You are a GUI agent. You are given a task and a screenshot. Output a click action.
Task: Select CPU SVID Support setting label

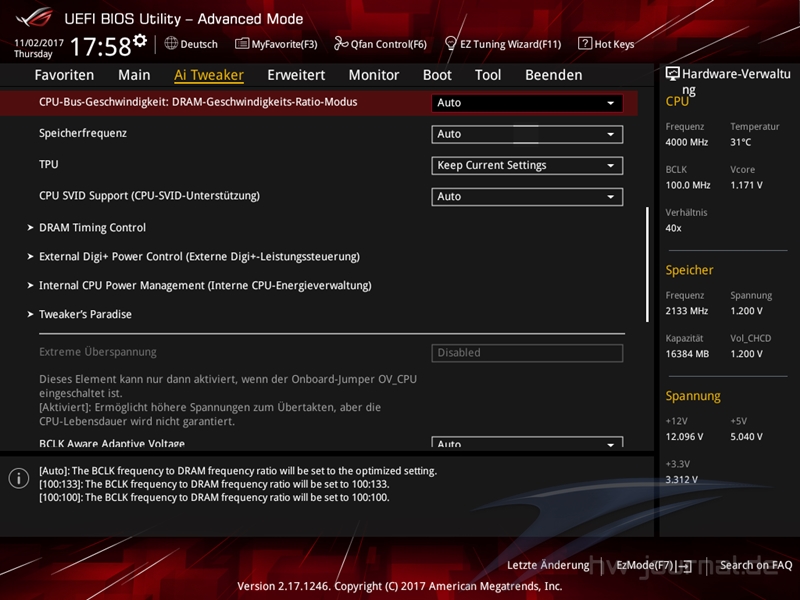(149, 196)
